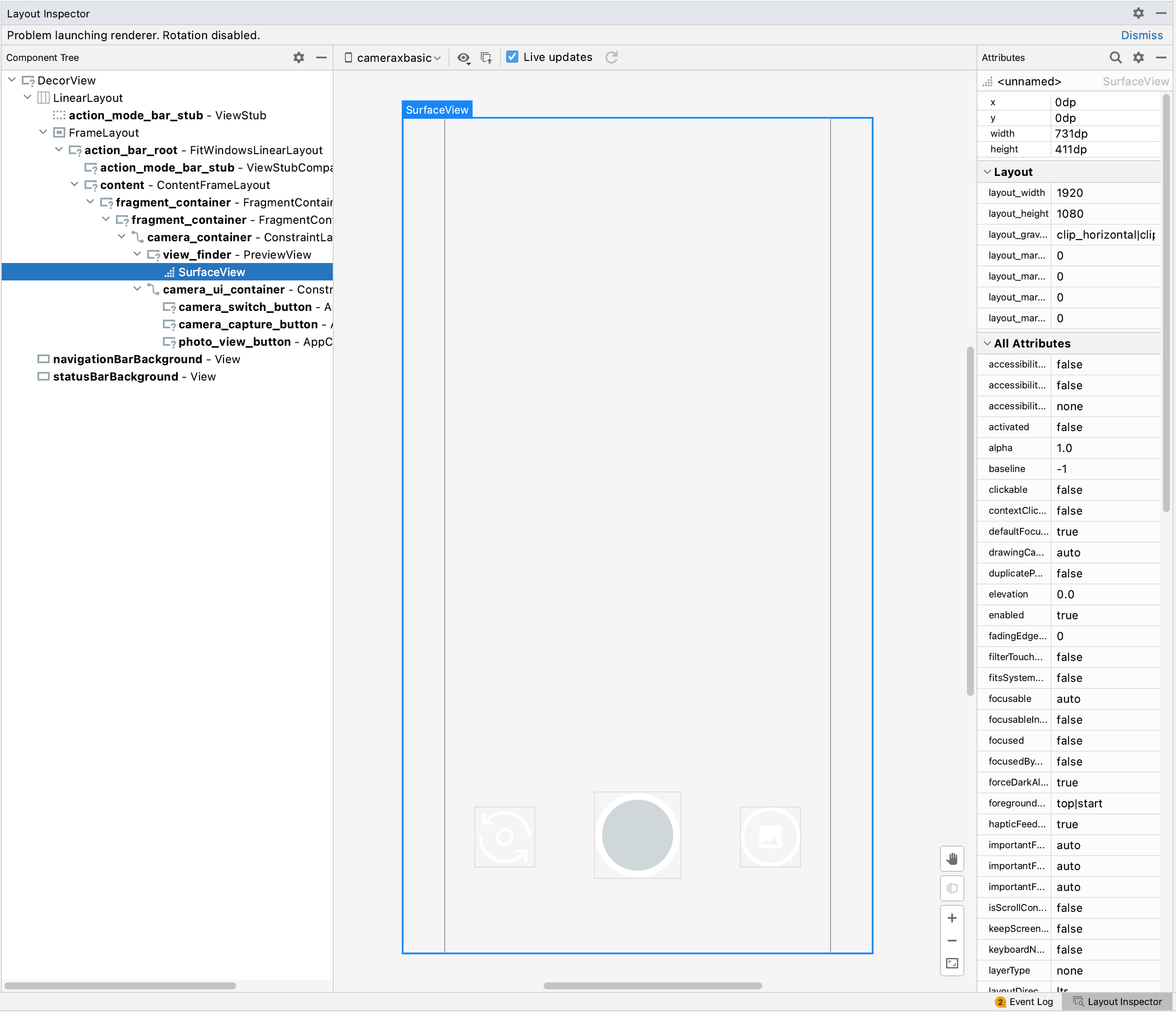1176x1012 pixels.
Task: Uncheck the Live updates checkbox
Action: click(x=512, y=57)
